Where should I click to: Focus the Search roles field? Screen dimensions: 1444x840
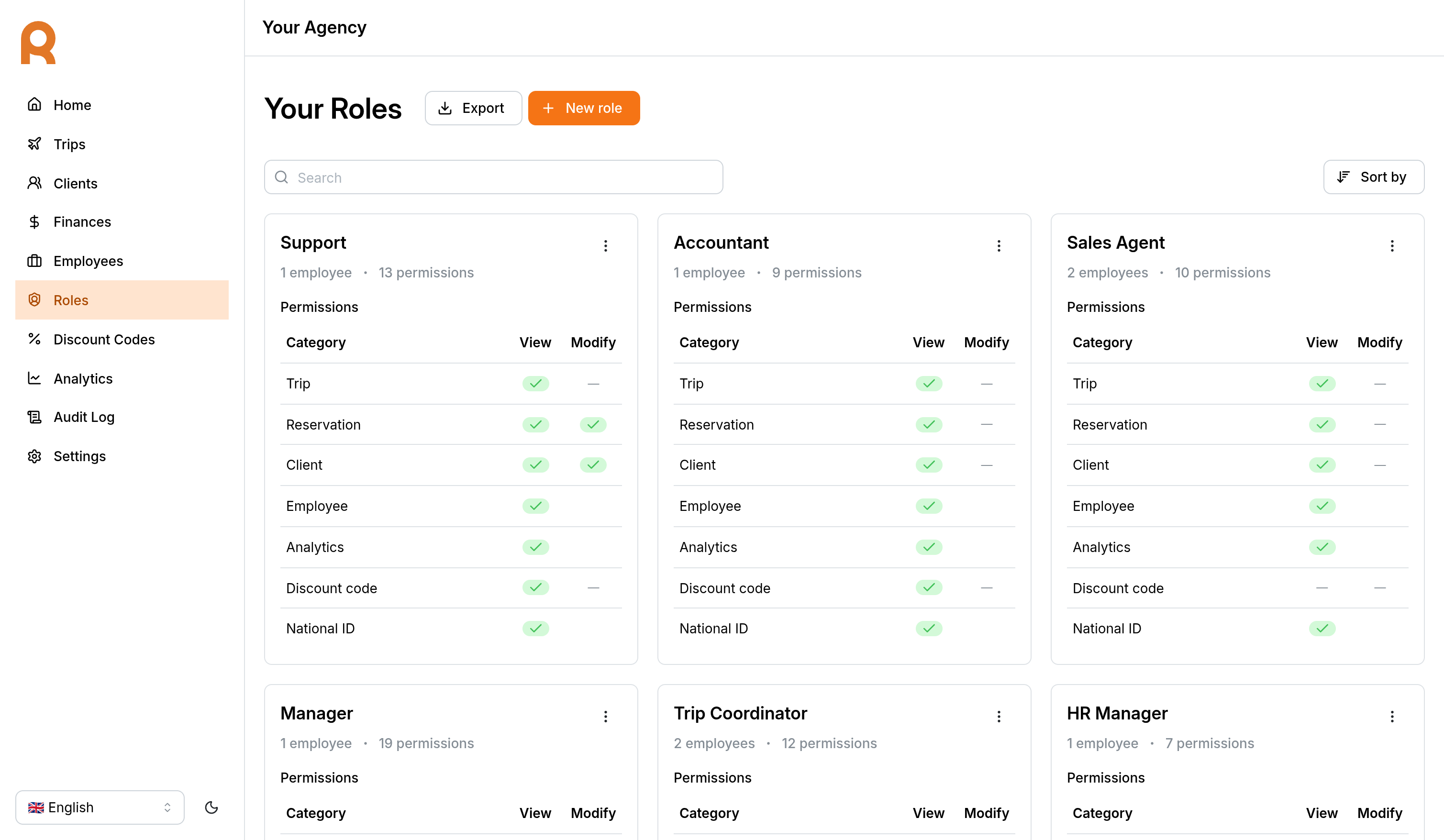coord(493,177)
